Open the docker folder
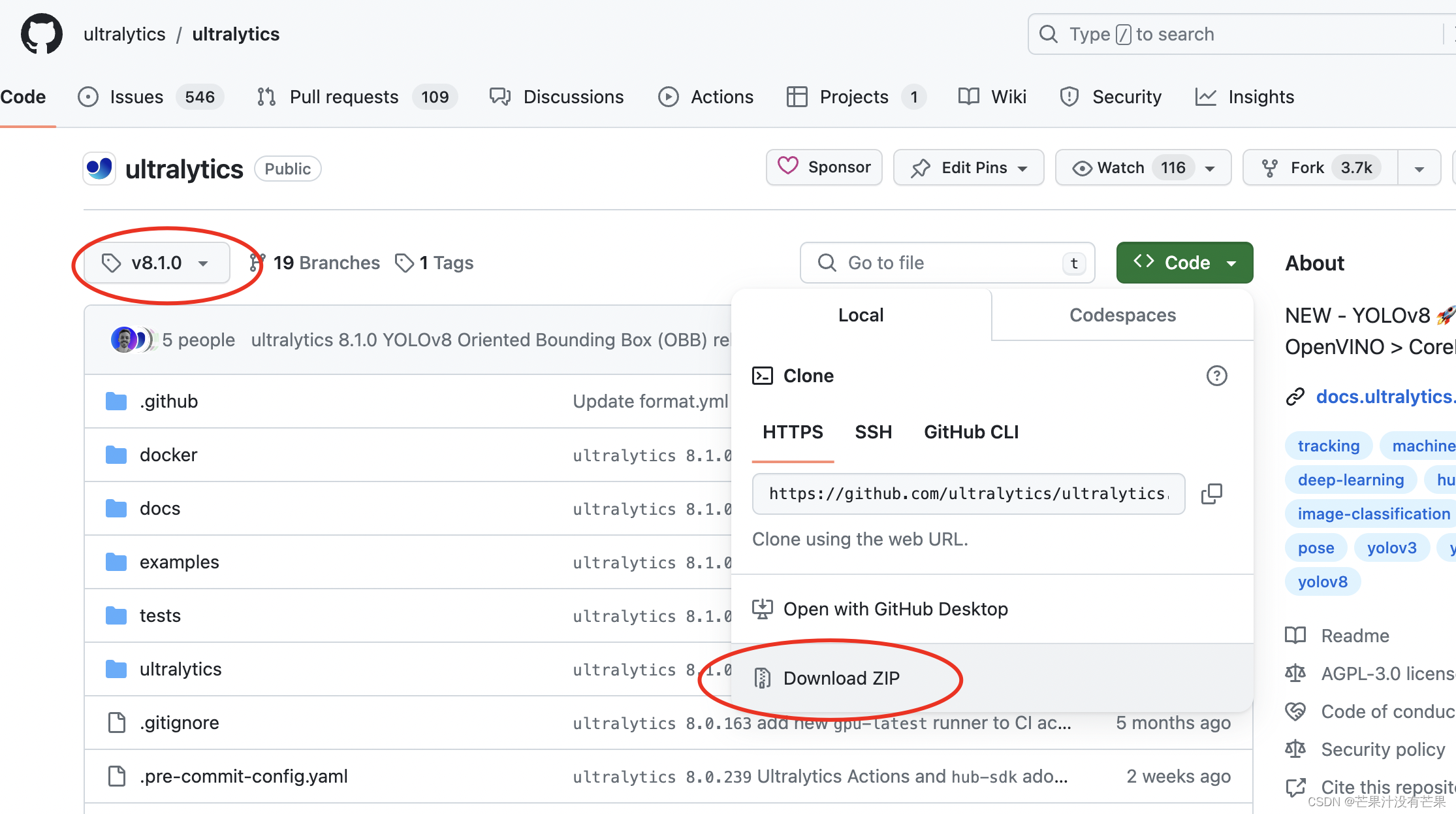This screenshot has width=1456, height=814. coord(168,455)
